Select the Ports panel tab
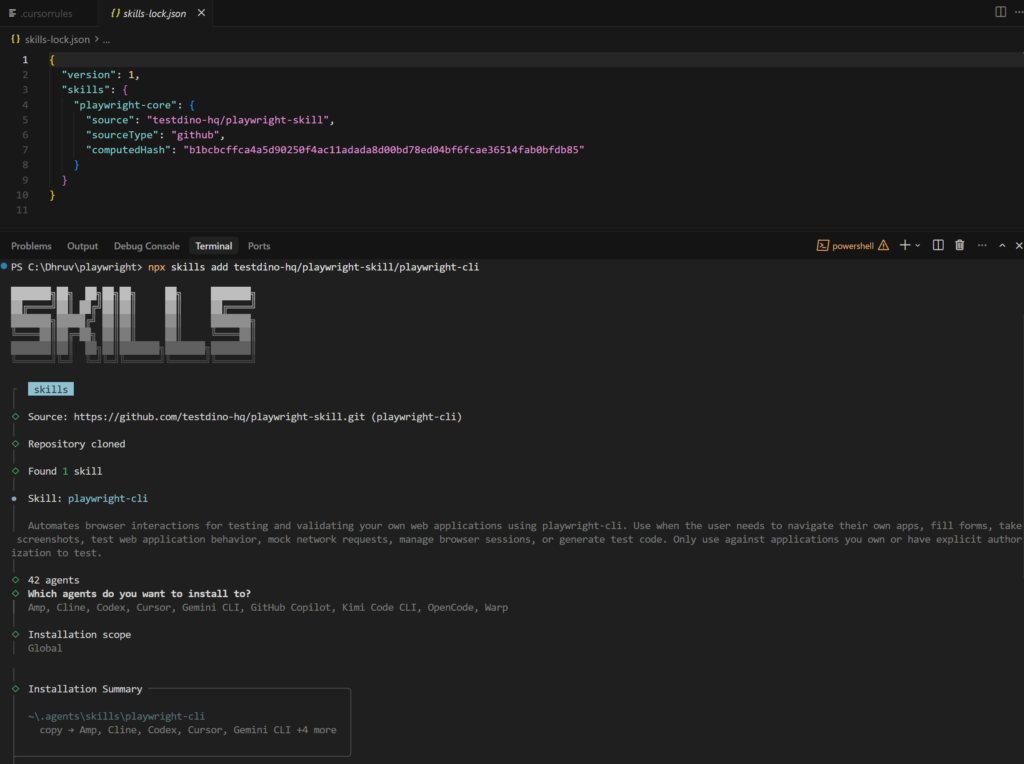 259,246
